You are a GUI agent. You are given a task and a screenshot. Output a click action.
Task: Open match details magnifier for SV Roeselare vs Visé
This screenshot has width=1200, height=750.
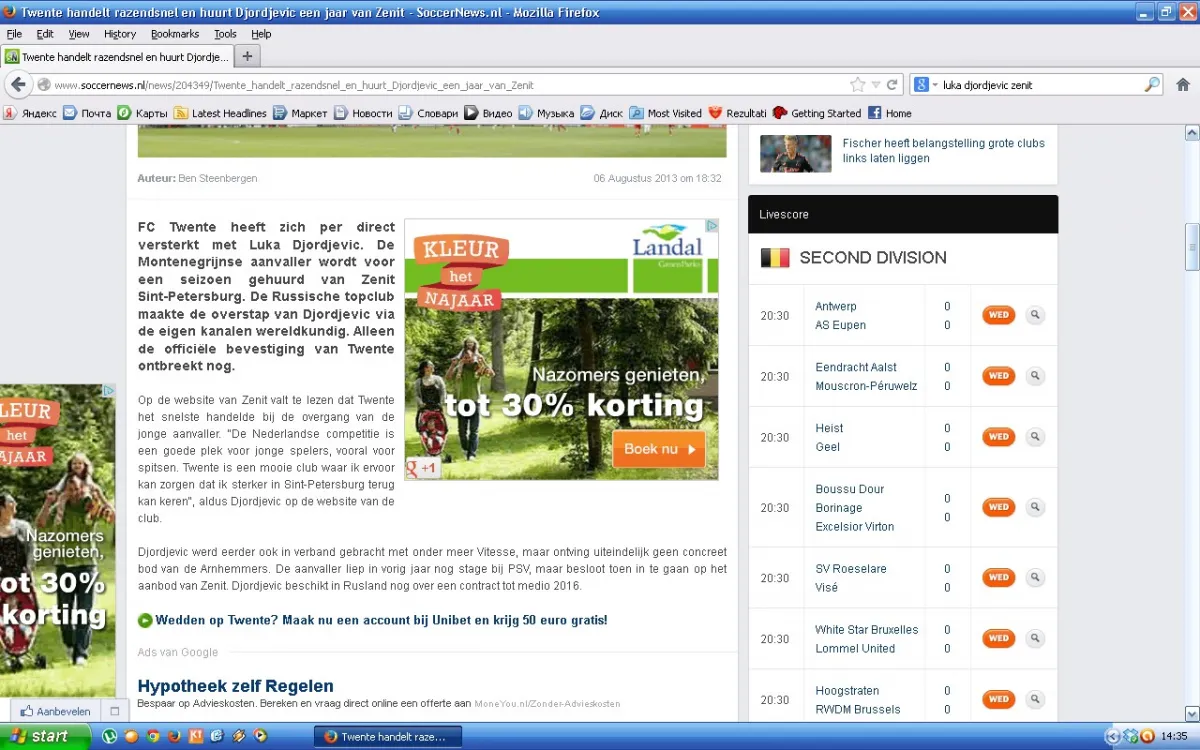1036,577
